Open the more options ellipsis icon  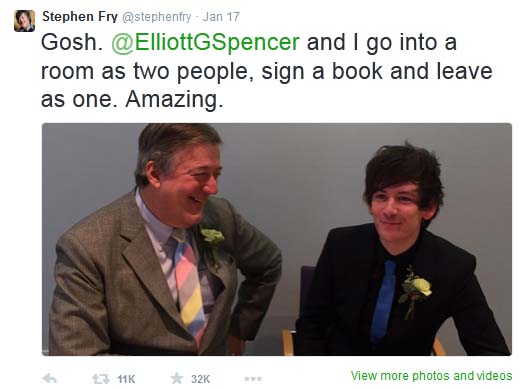tap(253, 379)
